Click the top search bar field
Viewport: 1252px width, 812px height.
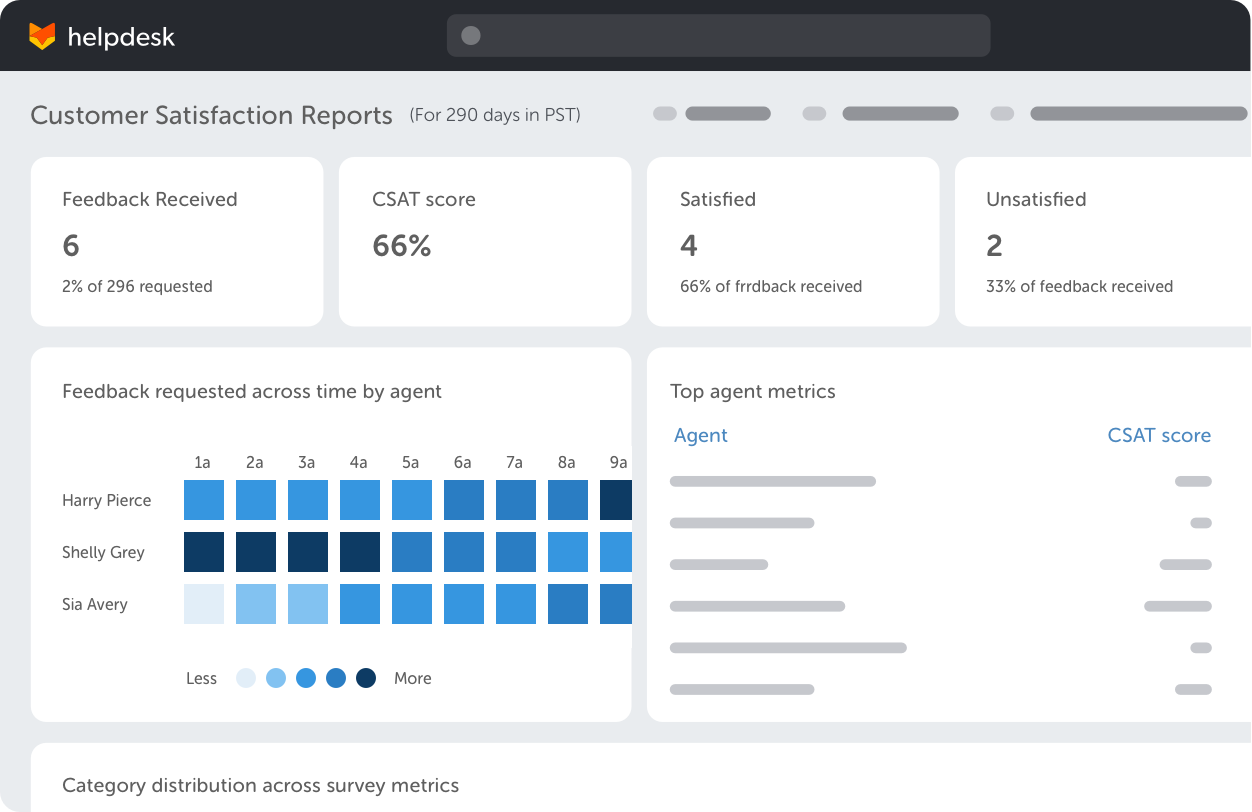point(718,36)
